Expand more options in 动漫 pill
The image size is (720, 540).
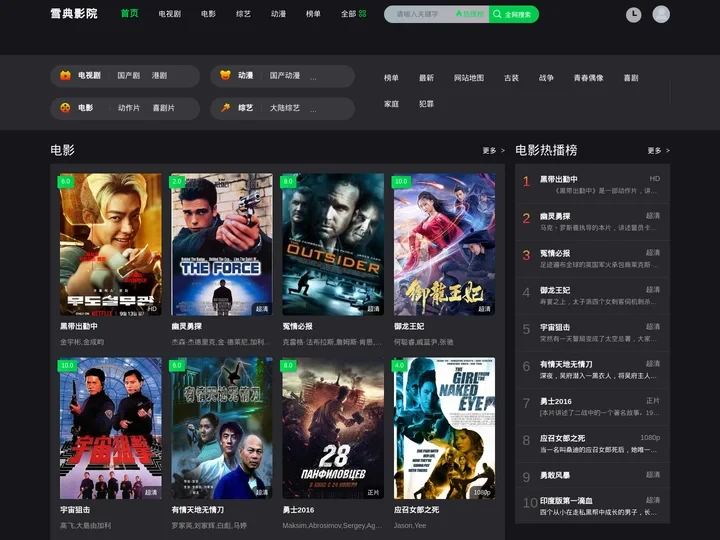[x=313, y=77]
